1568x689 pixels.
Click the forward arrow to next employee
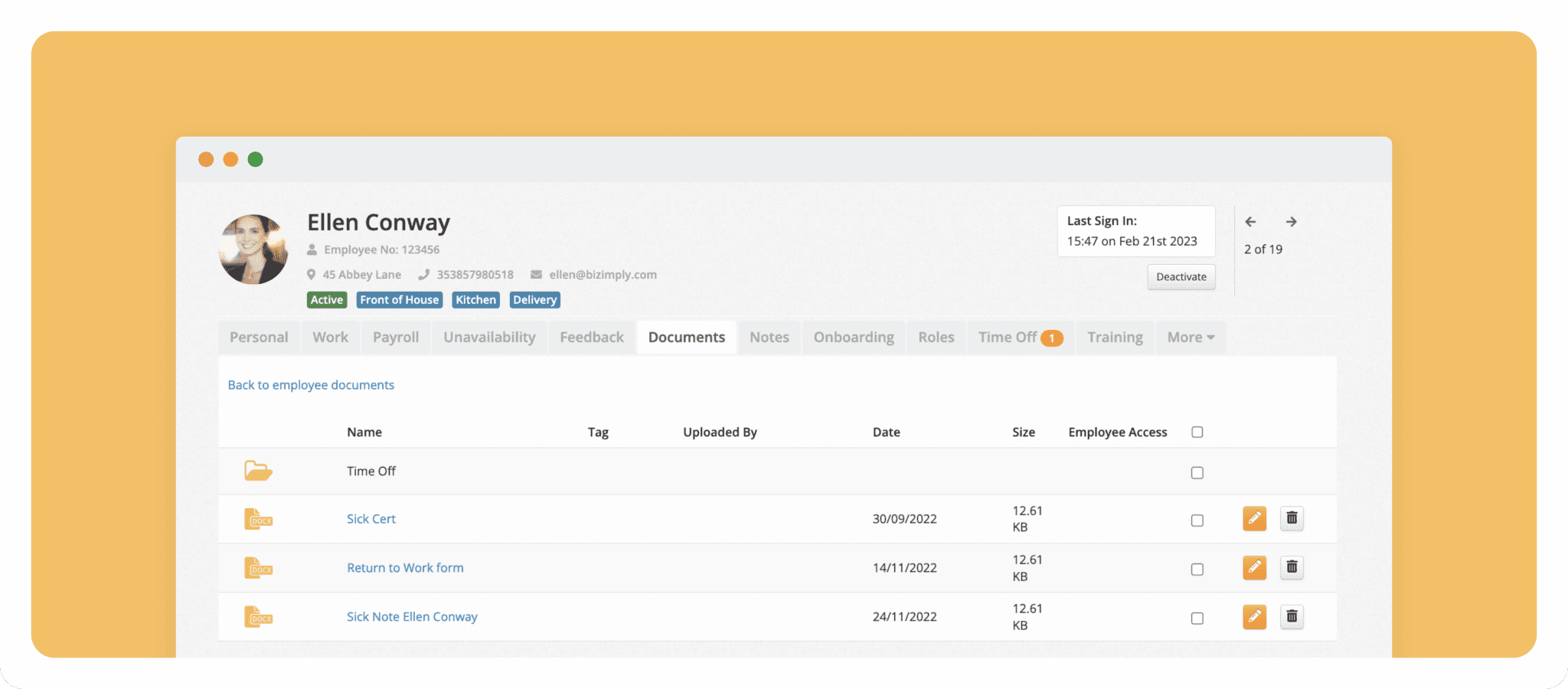coord(1292,221)
